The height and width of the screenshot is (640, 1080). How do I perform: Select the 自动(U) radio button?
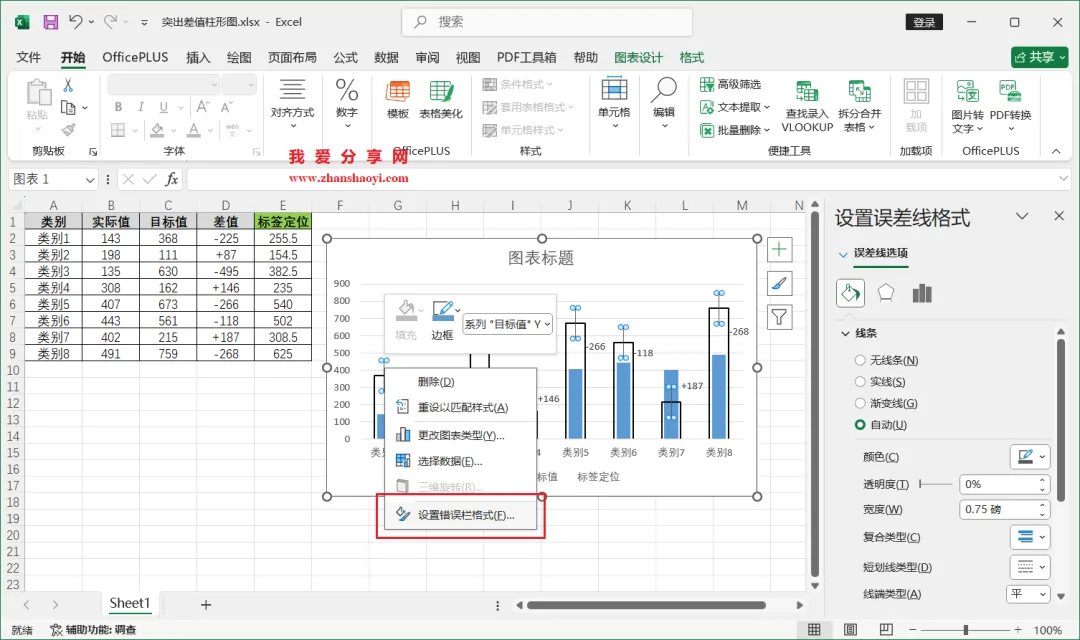point(860,424)
